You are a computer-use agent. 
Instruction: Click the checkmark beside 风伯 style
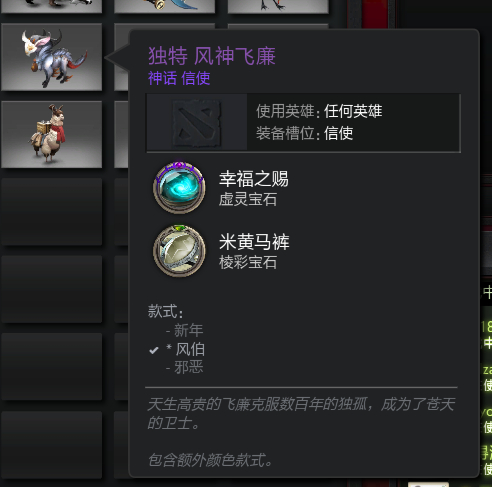154,350
